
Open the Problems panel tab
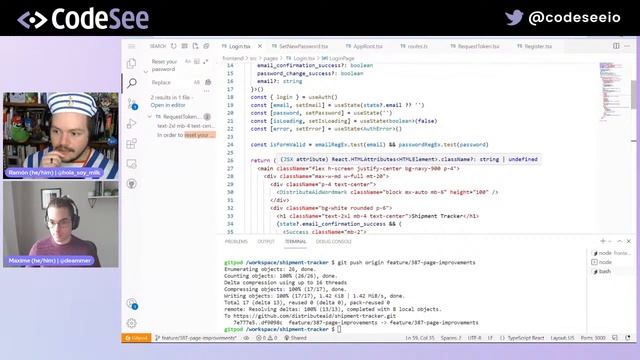(x=236, y=242)
